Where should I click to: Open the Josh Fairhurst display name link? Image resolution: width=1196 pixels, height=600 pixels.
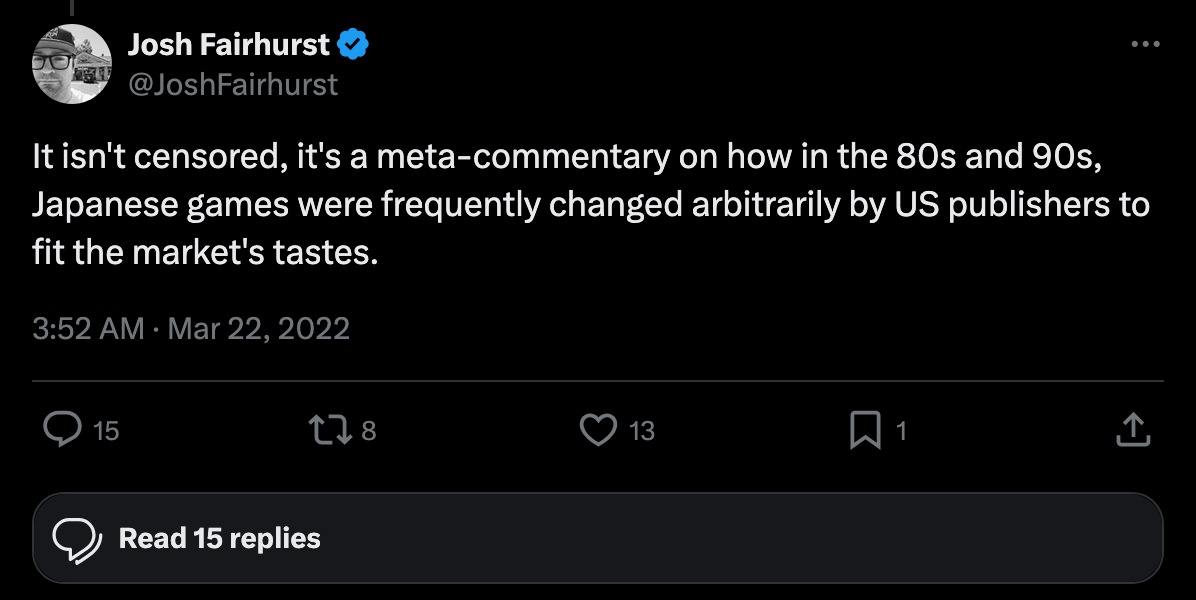229,44
